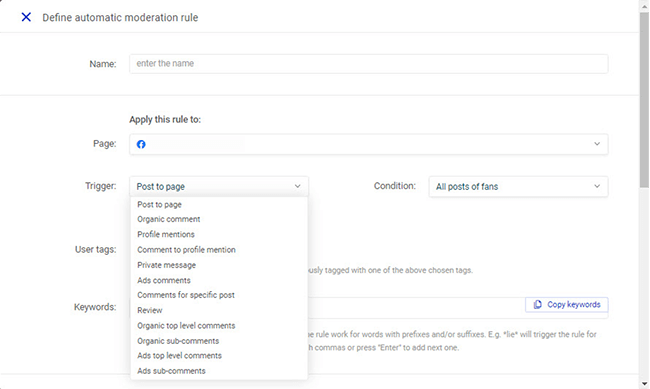Close the moderation rule dialog with X
Image resolution: width=650 pixels, height=389 pixels.
click(26, 17)
